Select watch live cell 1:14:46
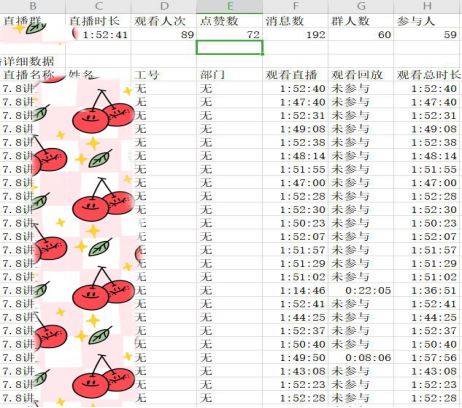462x408 pixels. 295,290
